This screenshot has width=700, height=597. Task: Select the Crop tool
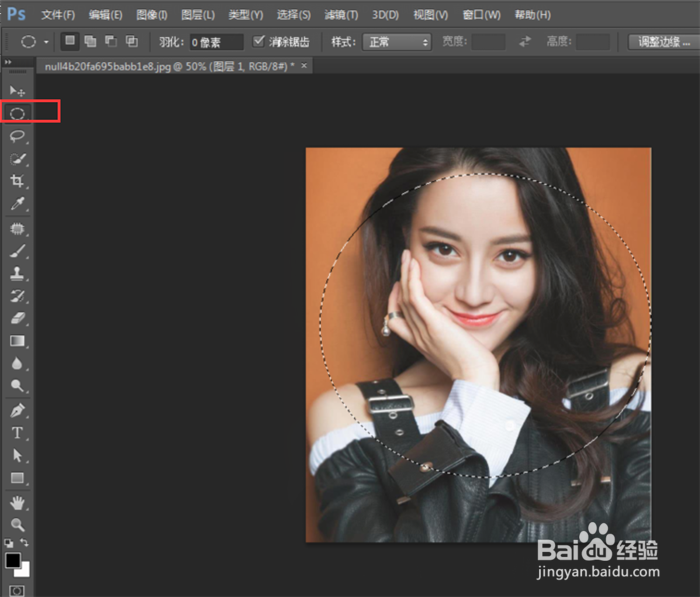17,181
